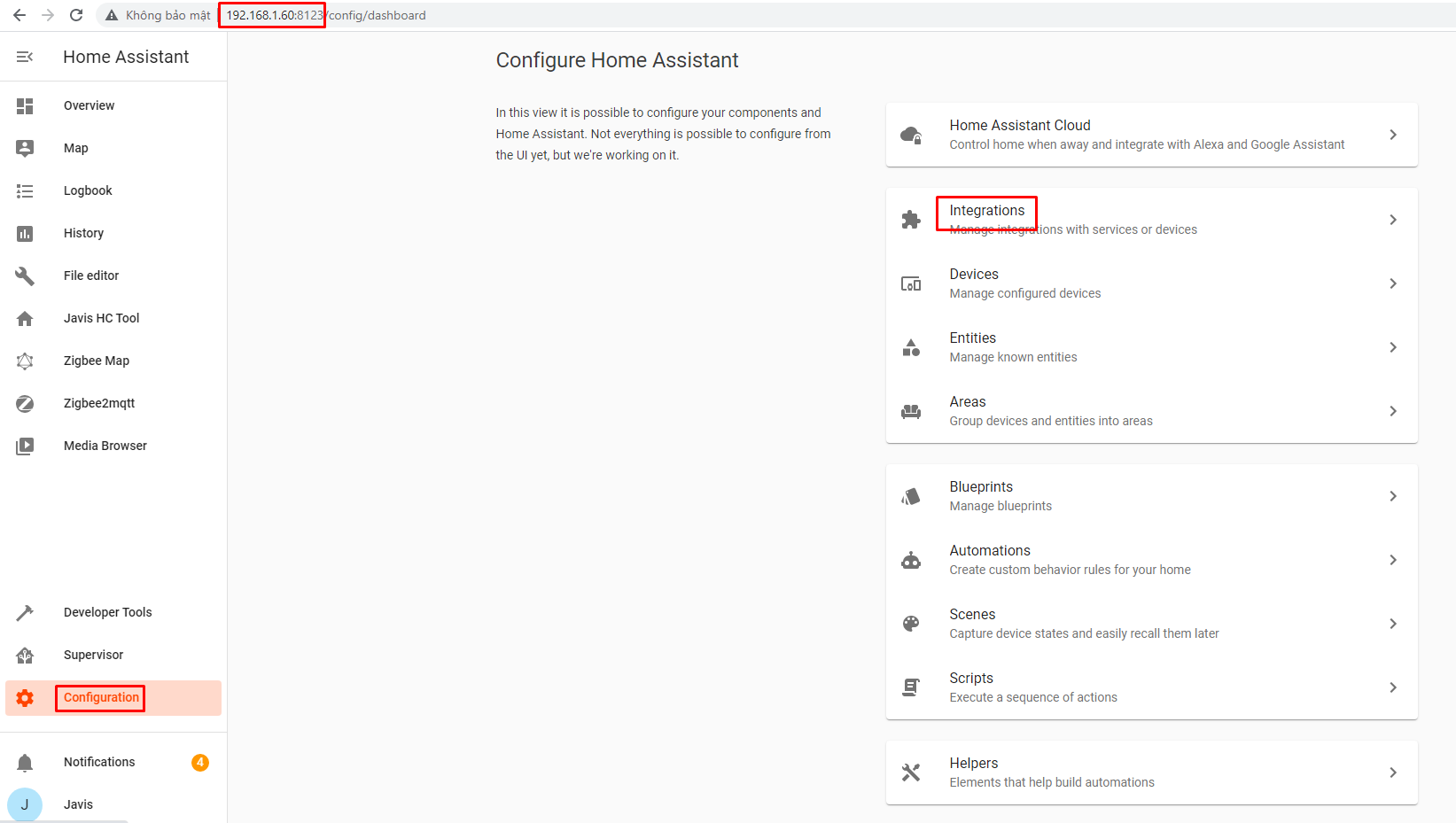
Task: Select History in the sidebar
Action: (x=113, y=233)
